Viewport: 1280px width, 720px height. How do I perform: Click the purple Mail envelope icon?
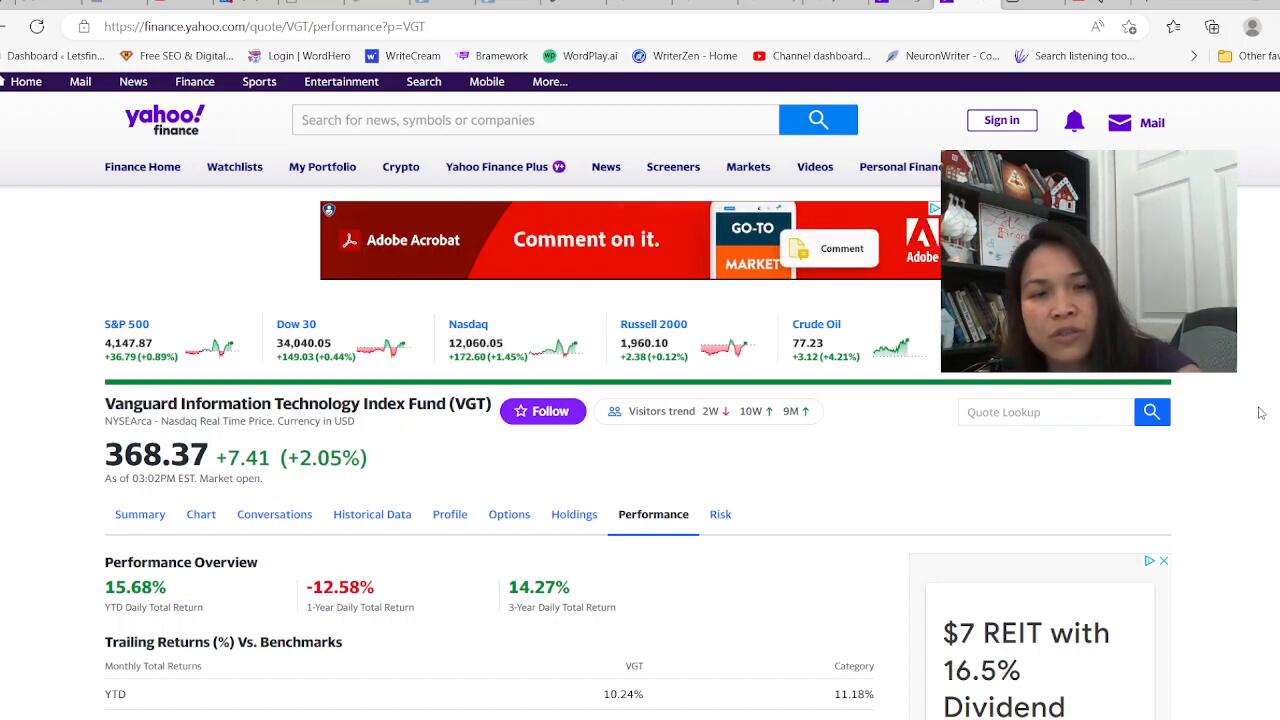[x=1119, y=123]
